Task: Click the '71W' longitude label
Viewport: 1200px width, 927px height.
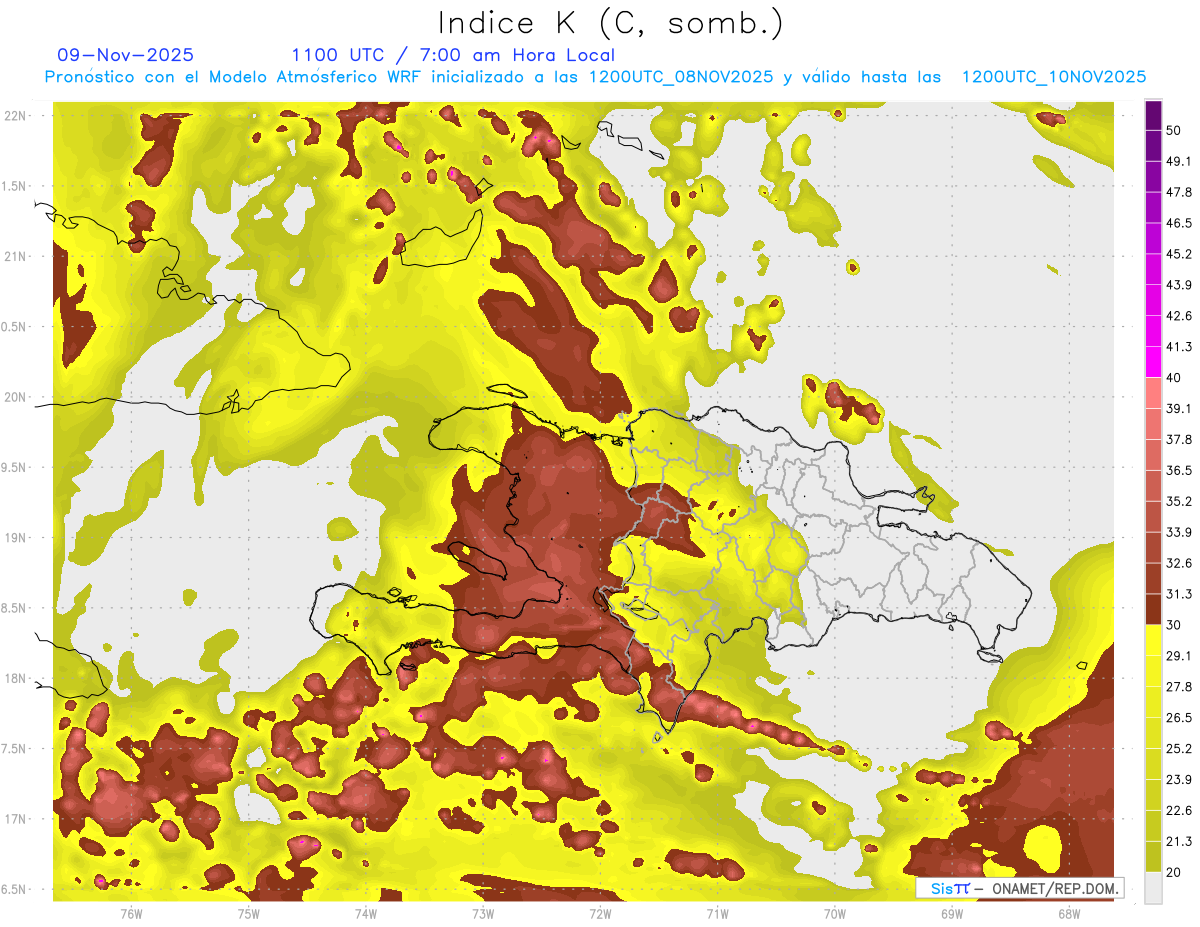Action: (717, 914)
